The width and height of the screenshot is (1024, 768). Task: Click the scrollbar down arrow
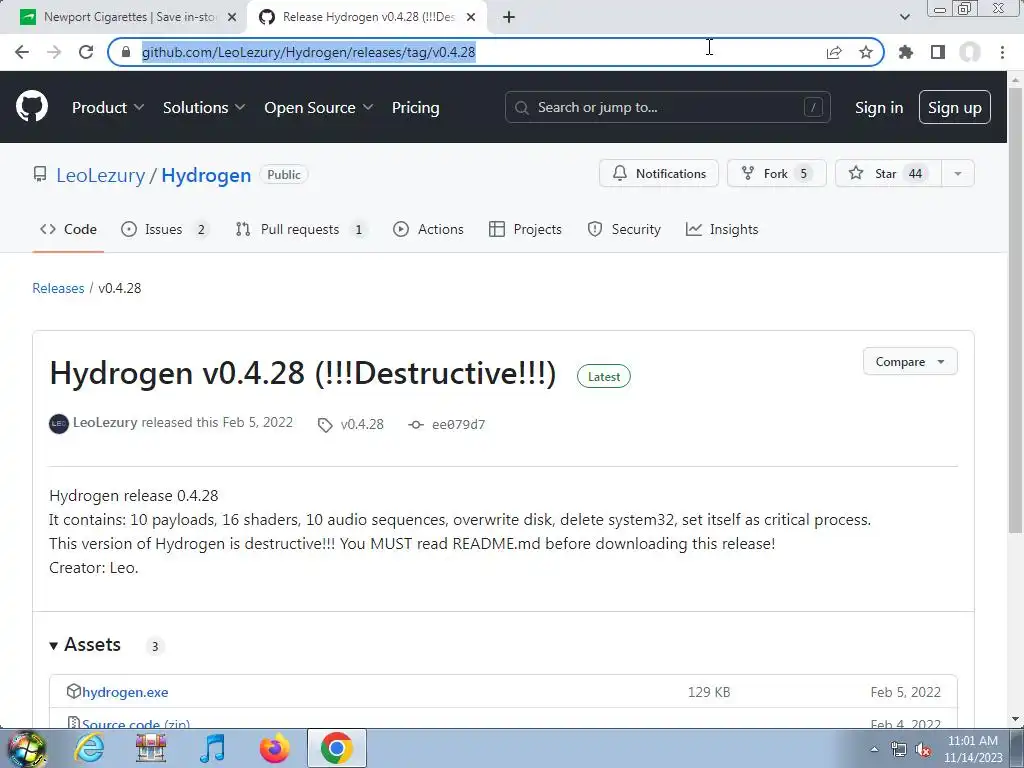pyautogui.click(x=1015, y=719)
